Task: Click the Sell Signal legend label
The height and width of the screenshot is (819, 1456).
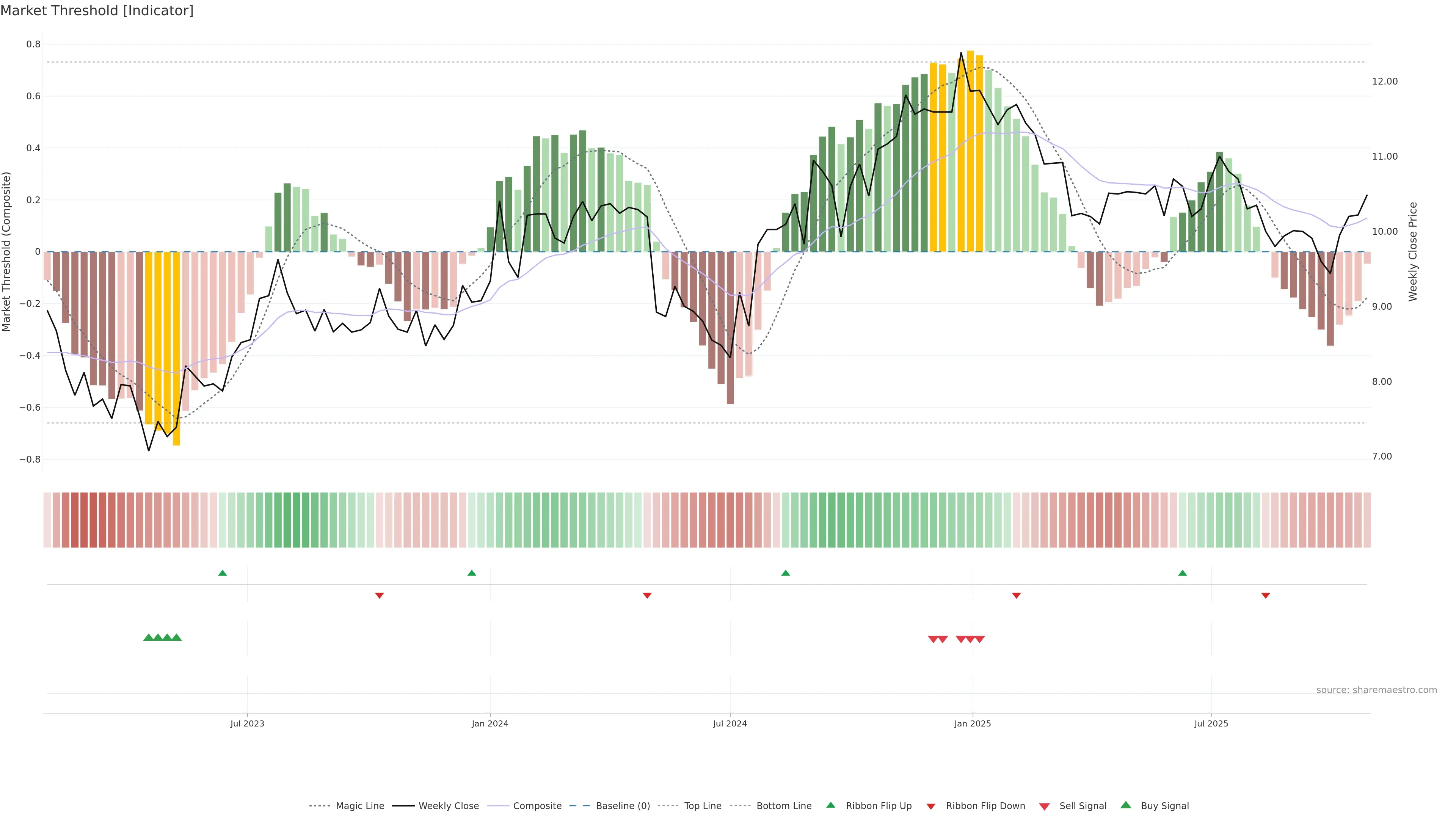Action: pos(1083,806)
